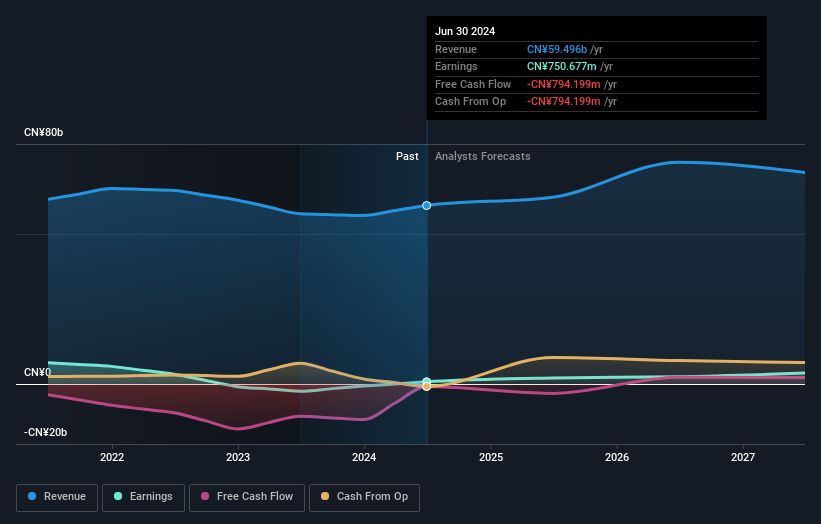Viewport: 821px width, 524px height.
Task: Toggle the Revenue legend button
Action: [x=57, y=497]
